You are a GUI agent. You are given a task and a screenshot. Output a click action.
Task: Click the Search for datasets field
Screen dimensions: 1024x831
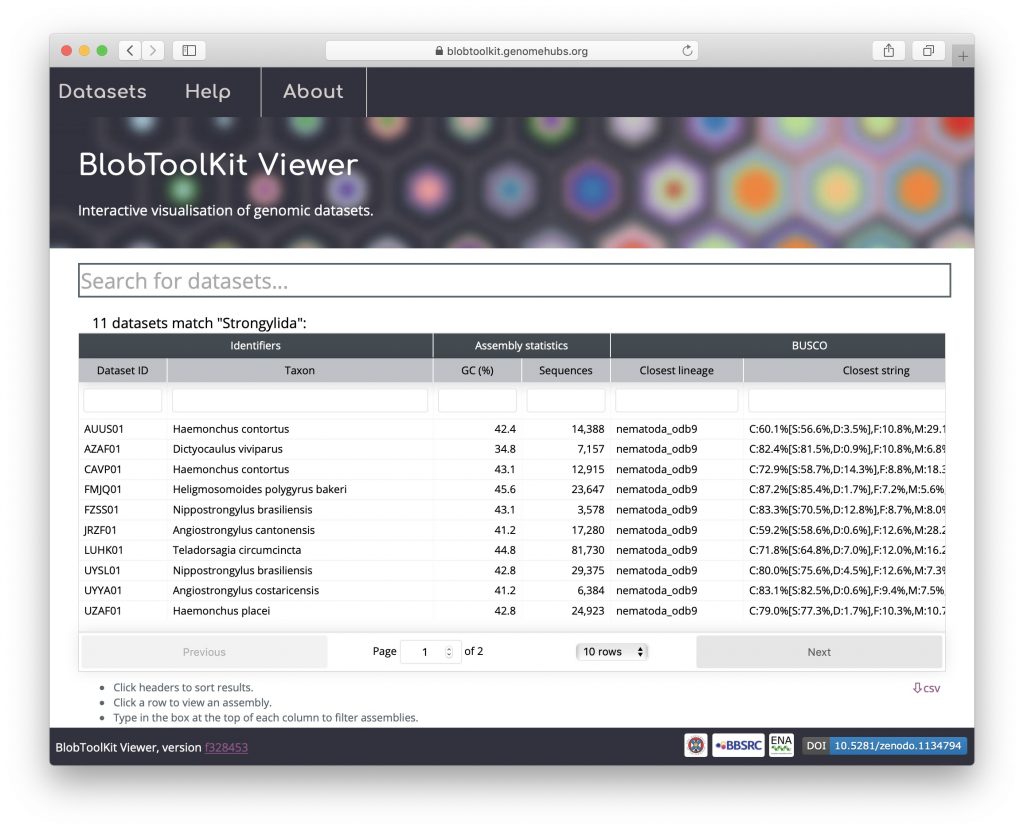pos(514,281)
